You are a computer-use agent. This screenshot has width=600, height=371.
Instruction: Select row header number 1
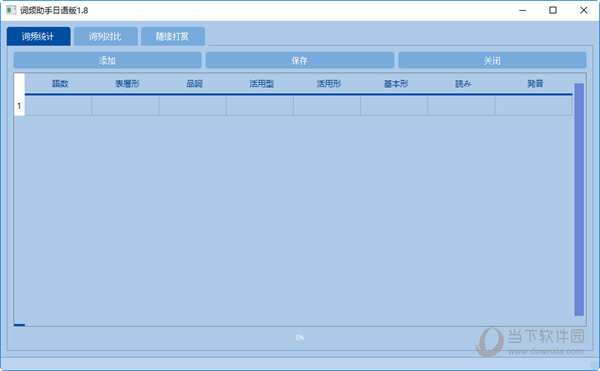coord(19,106)
